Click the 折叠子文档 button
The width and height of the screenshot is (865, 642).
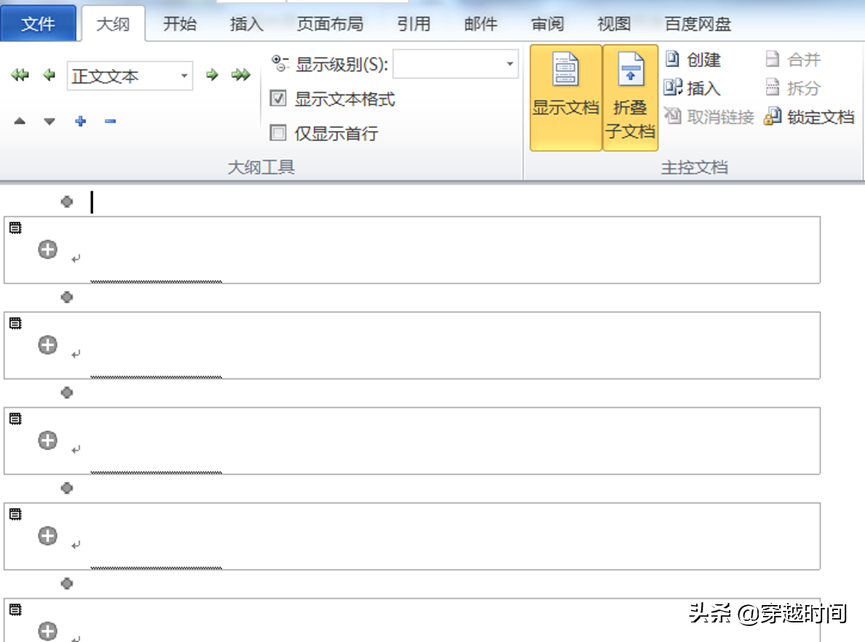(630, 98)
